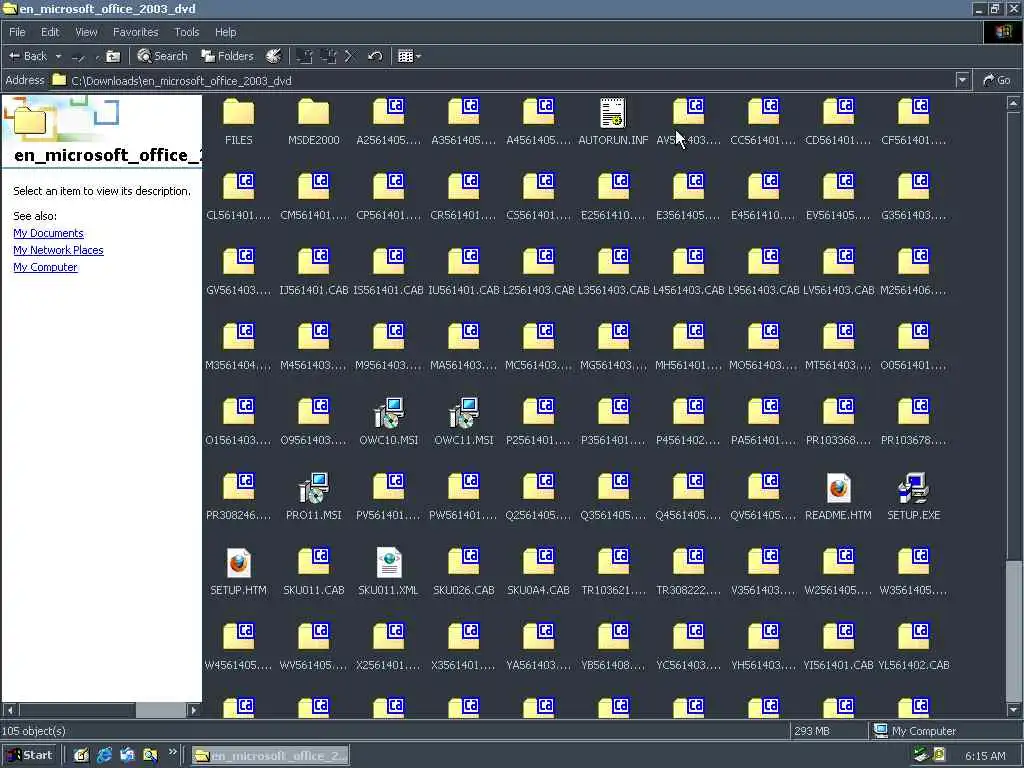Screen dimensions: 1024x768
Task: Select the README.HTM file icon
Action: tap(839, 487)
